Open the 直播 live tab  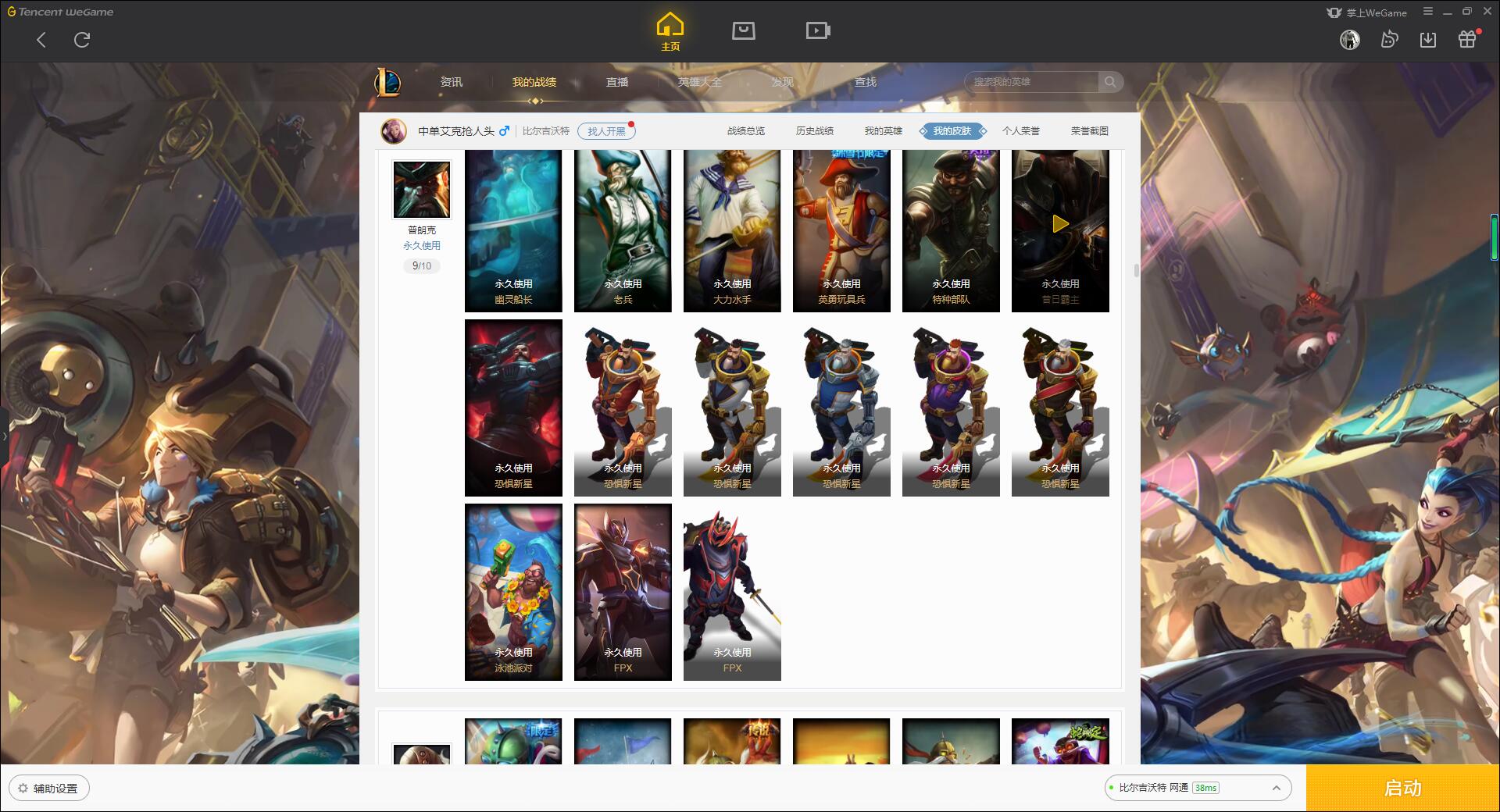point(617,82)
